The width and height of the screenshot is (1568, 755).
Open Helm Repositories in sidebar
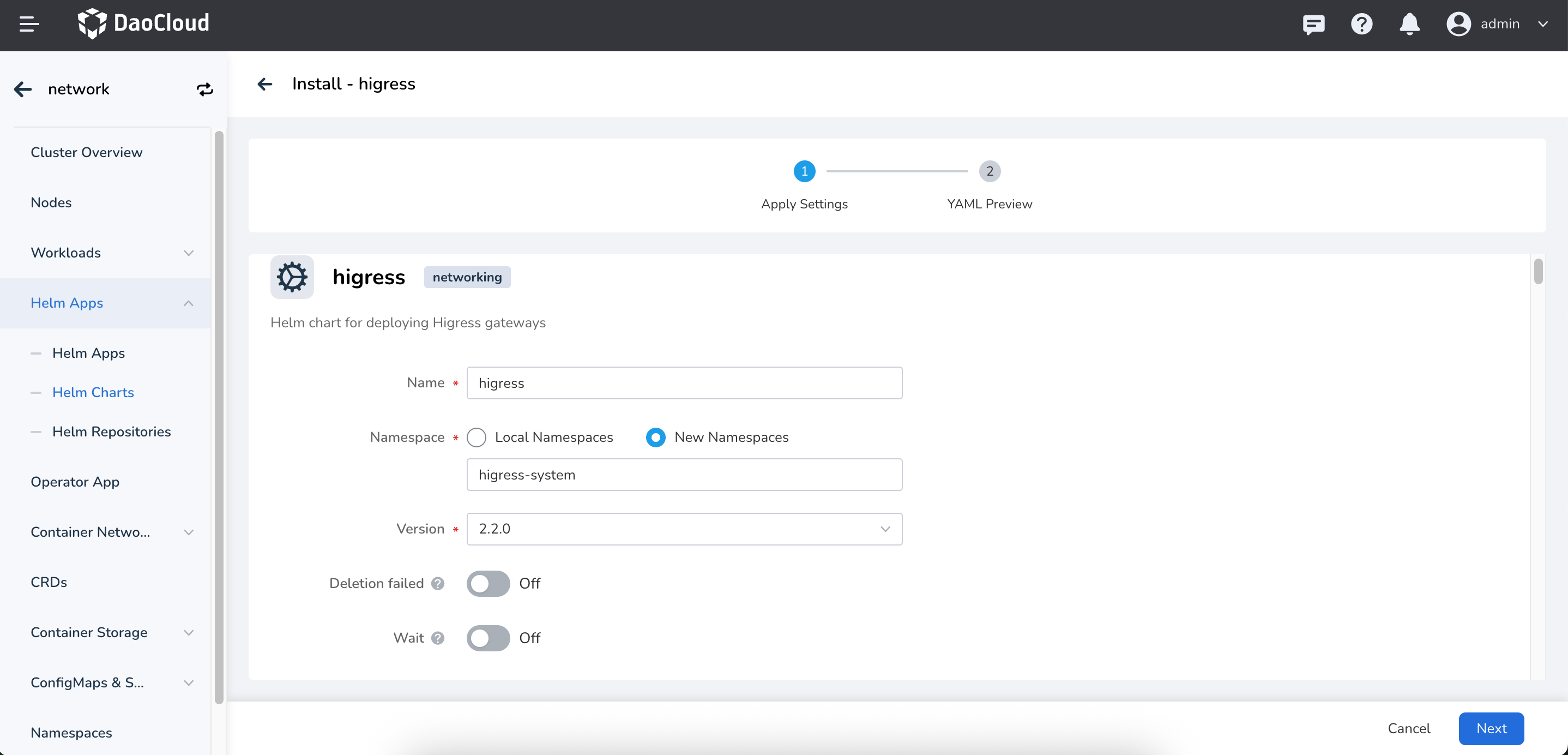click(111, 432)
